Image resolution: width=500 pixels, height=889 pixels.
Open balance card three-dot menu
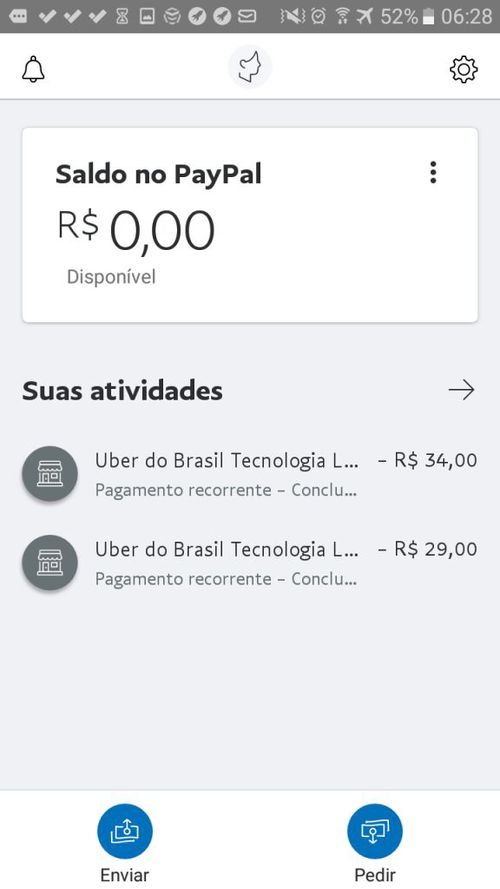tap(433, 172)
